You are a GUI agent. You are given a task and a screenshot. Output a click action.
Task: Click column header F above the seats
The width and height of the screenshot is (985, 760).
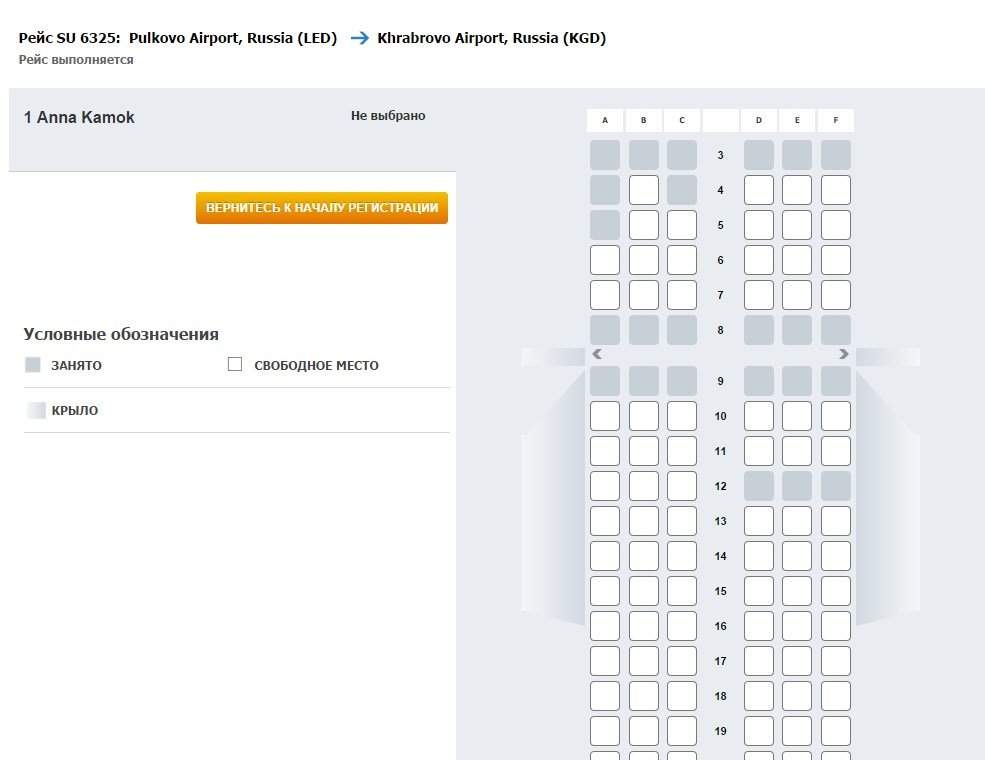coord(835,121)
